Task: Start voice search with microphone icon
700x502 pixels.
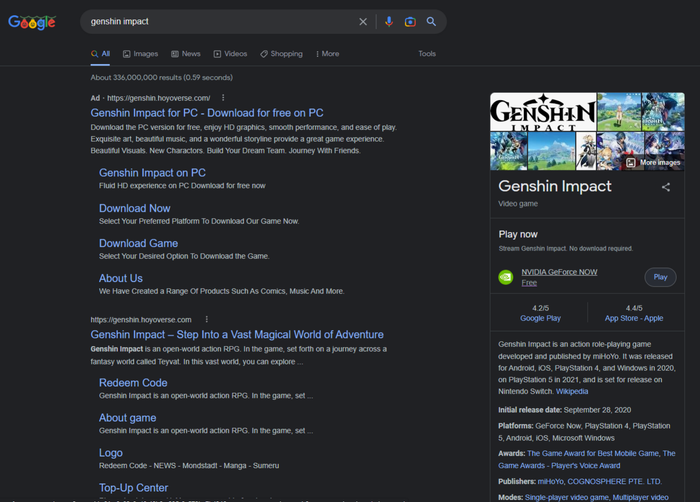Action: click(x=389, y=21)
